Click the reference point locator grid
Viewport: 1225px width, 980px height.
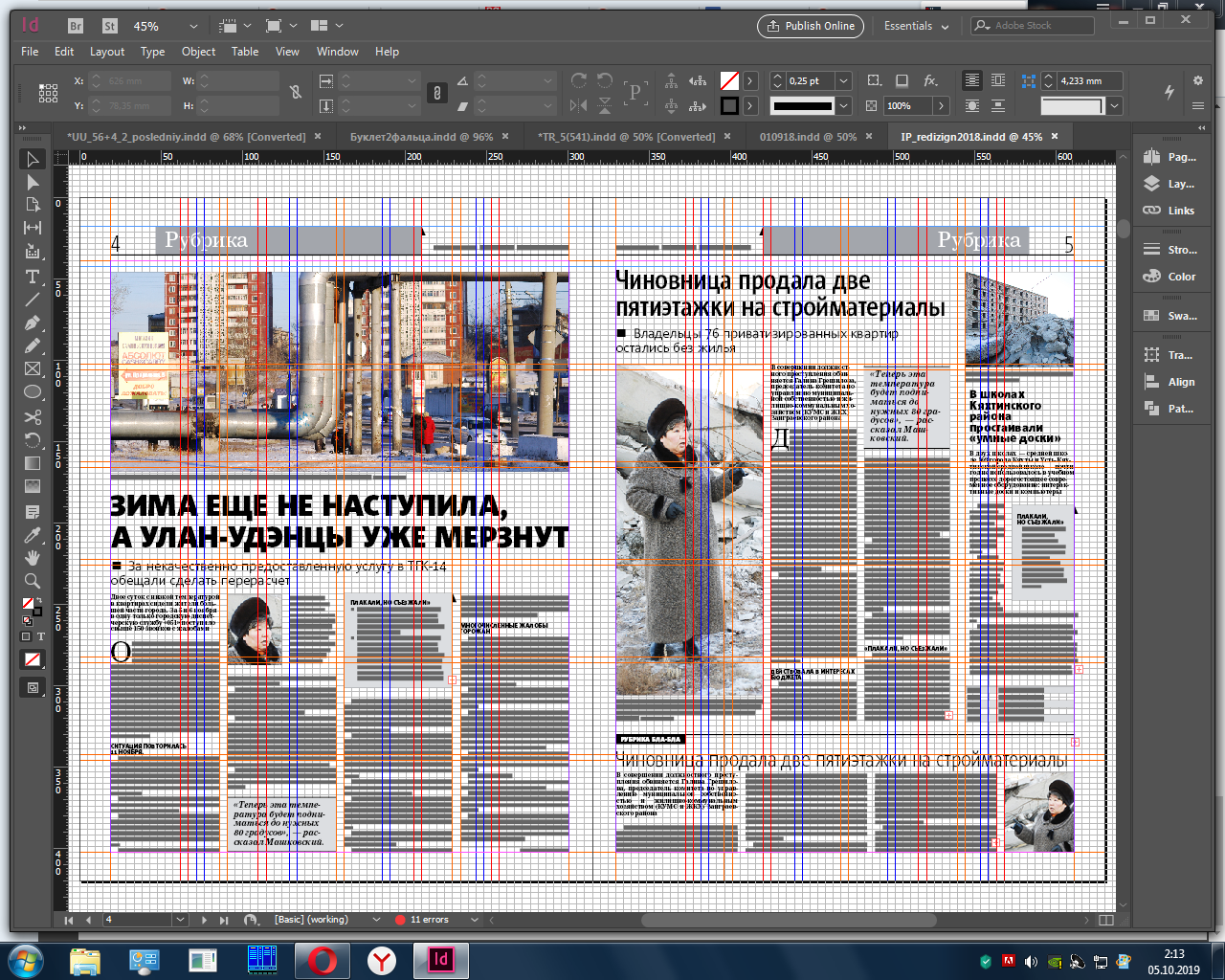pyautogui.click(x=48, y=93)
